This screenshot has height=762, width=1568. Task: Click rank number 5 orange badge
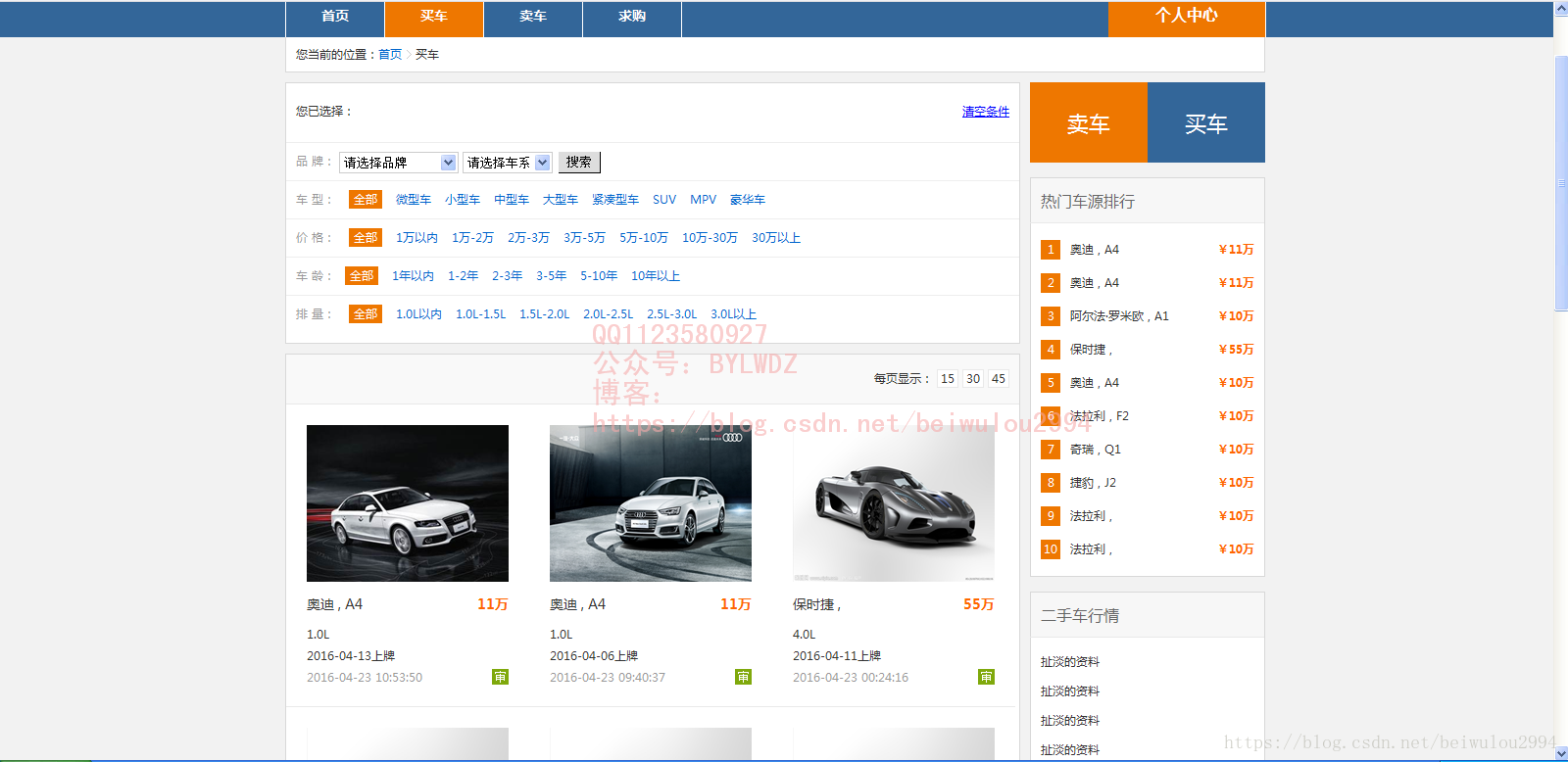pos(1051,383)
